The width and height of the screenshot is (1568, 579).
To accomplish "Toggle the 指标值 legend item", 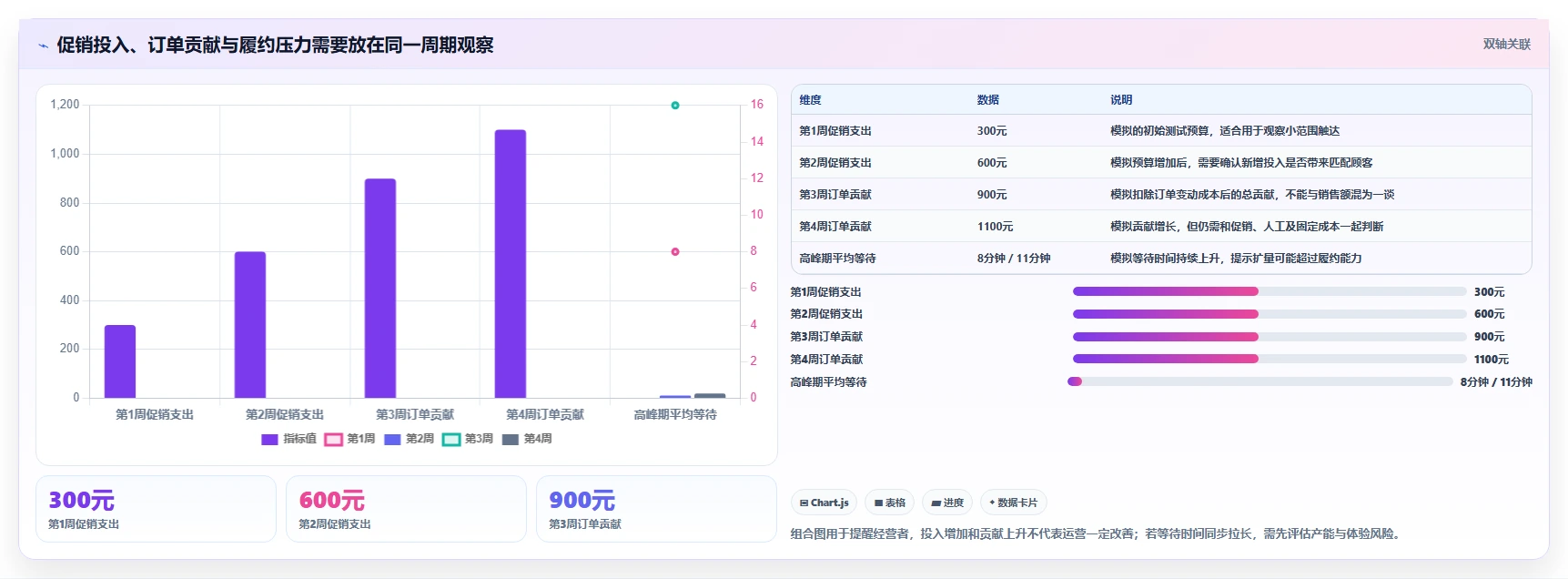I will point(288,439).
